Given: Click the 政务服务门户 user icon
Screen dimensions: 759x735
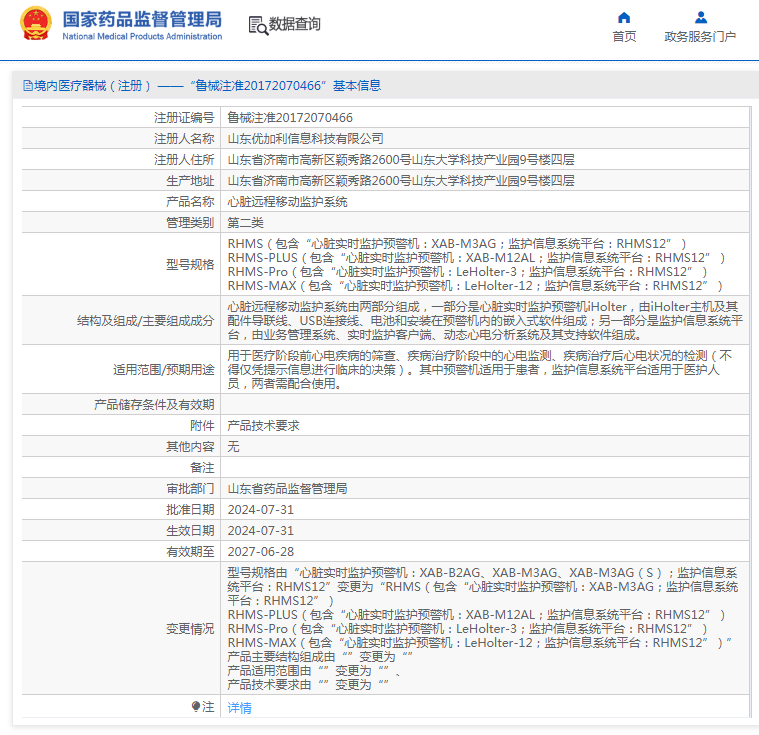Looking at the screenshot, I should tap(700, 18).
